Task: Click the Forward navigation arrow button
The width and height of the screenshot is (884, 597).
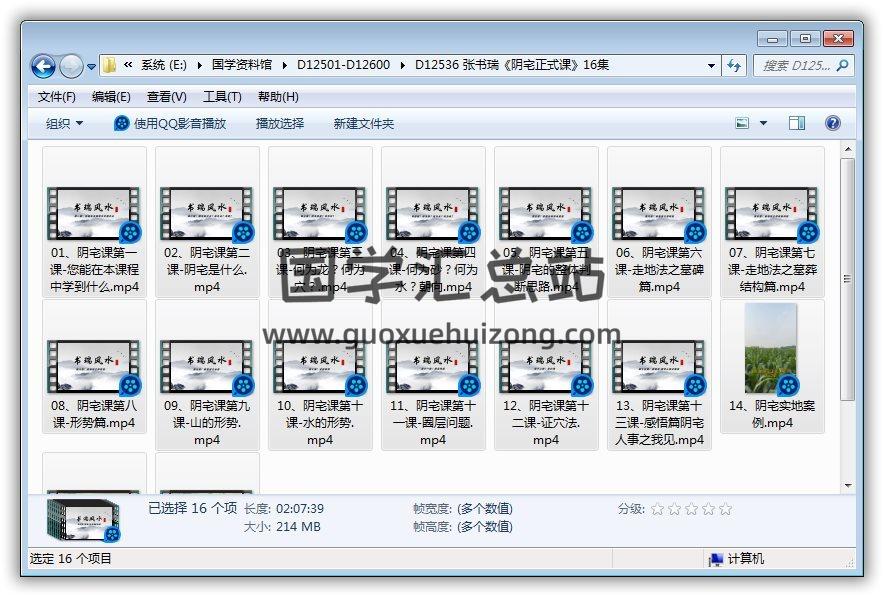Action: point(71,66)
